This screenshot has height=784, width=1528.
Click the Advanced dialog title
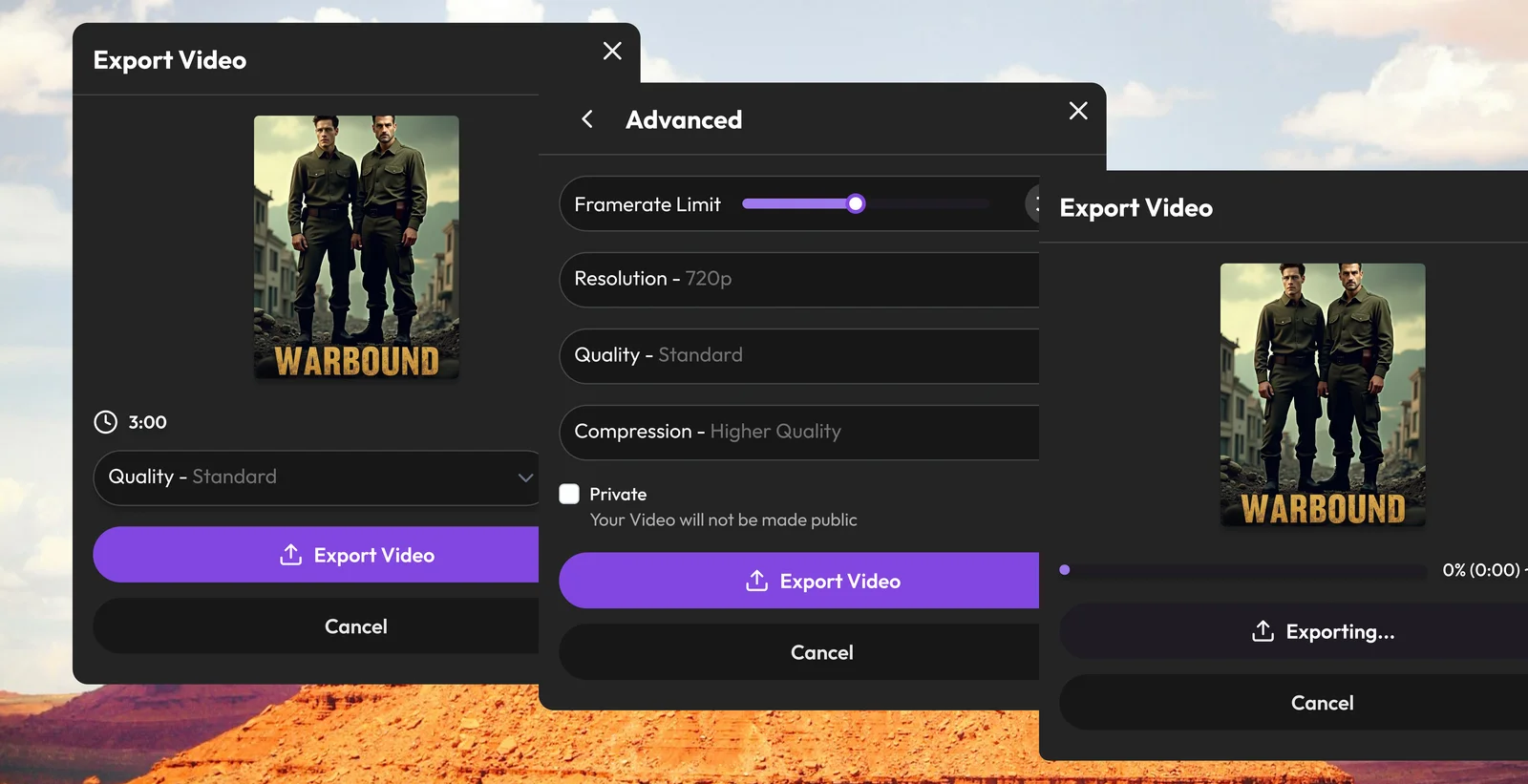point(684,119)
